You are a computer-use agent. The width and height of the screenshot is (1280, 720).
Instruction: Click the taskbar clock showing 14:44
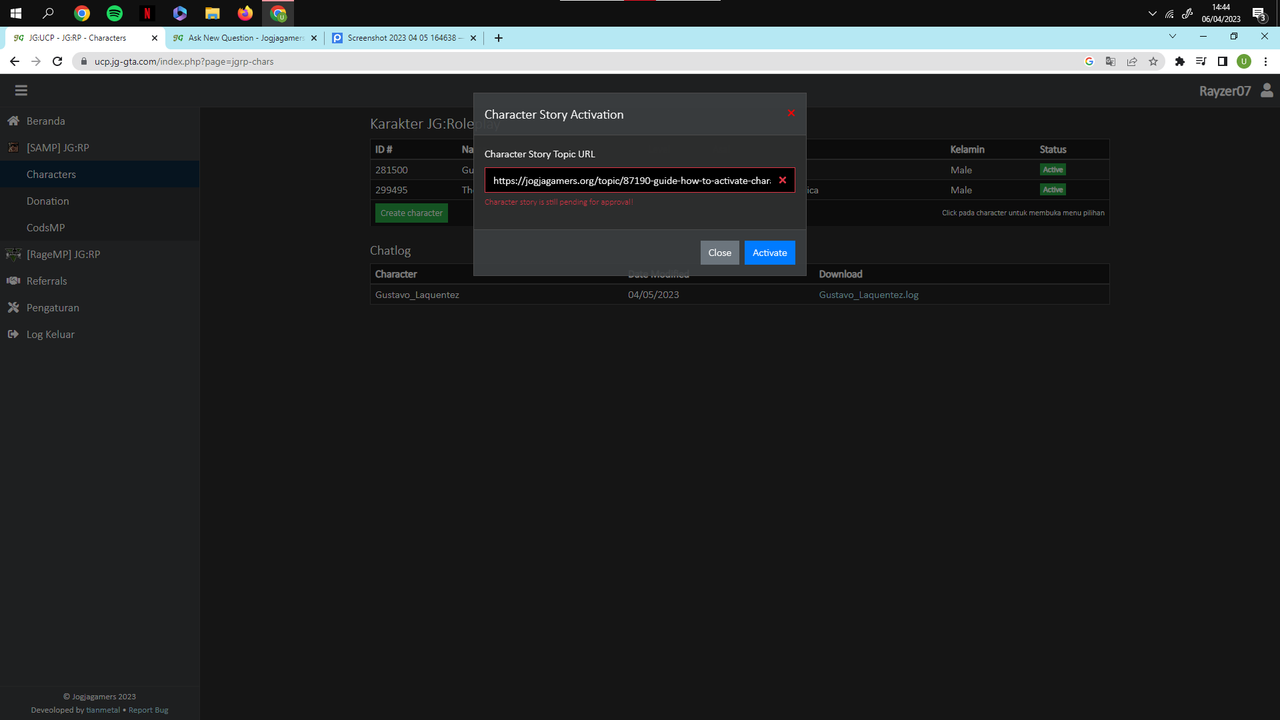(1220, 13)
